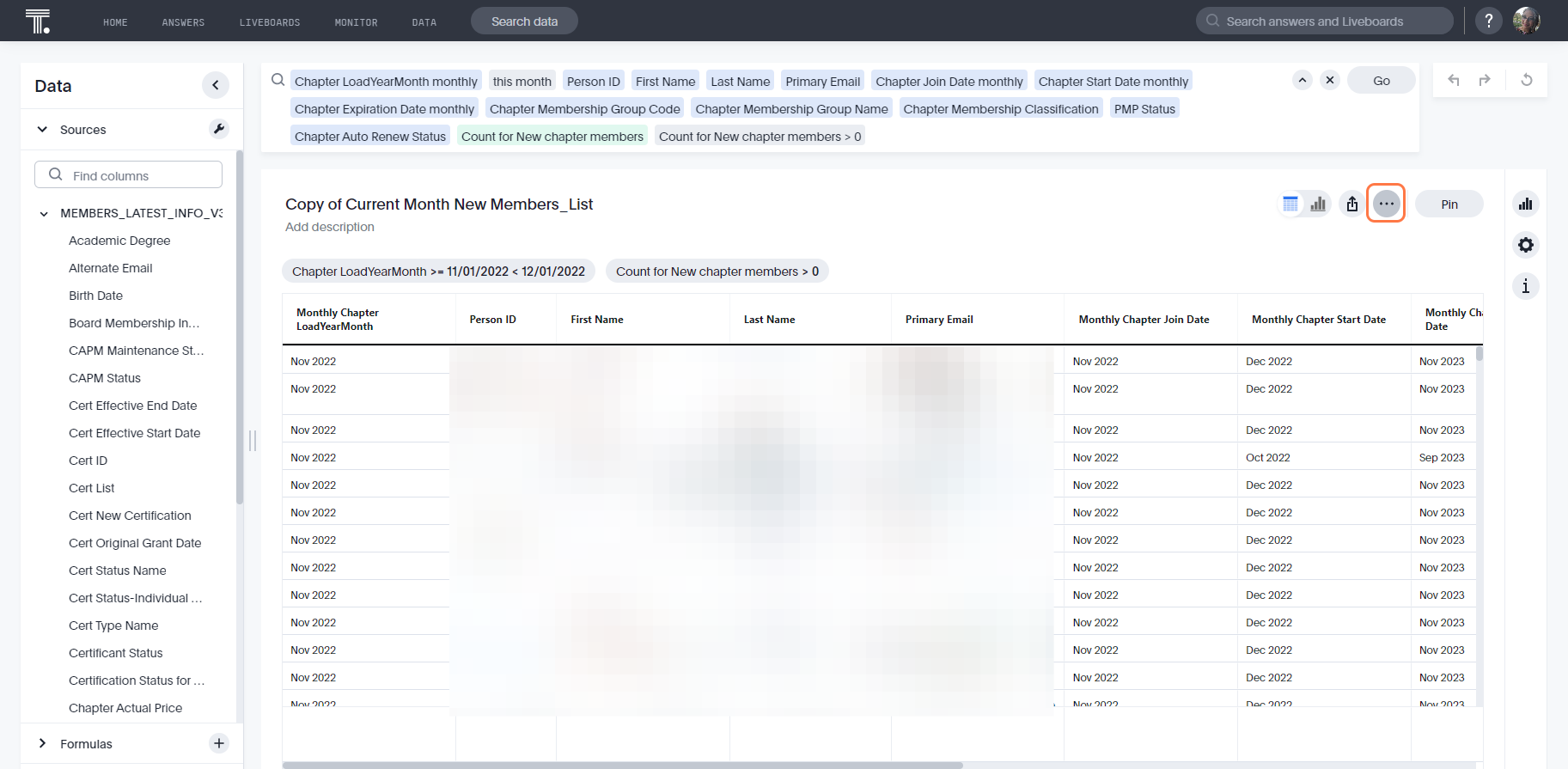Collapse the MEMBERS_LATEST_INFO_V3 tree node

[x=44, y=214]
